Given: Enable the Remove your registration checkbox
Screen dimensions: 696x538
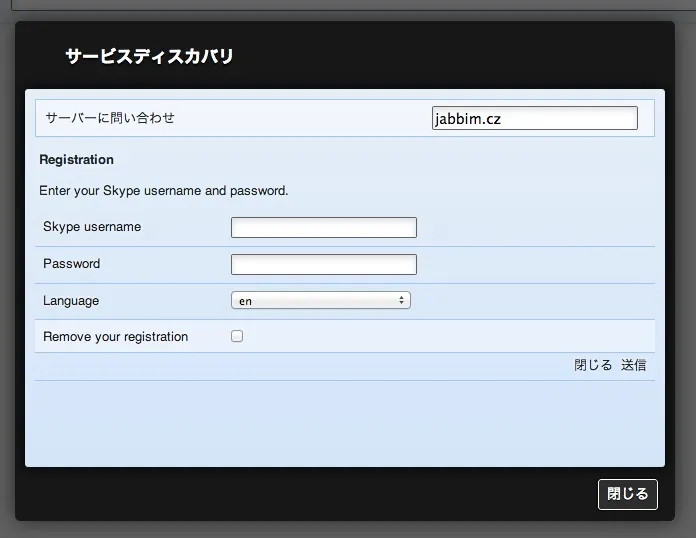Looking at the screenshot, I should [237, 337].
